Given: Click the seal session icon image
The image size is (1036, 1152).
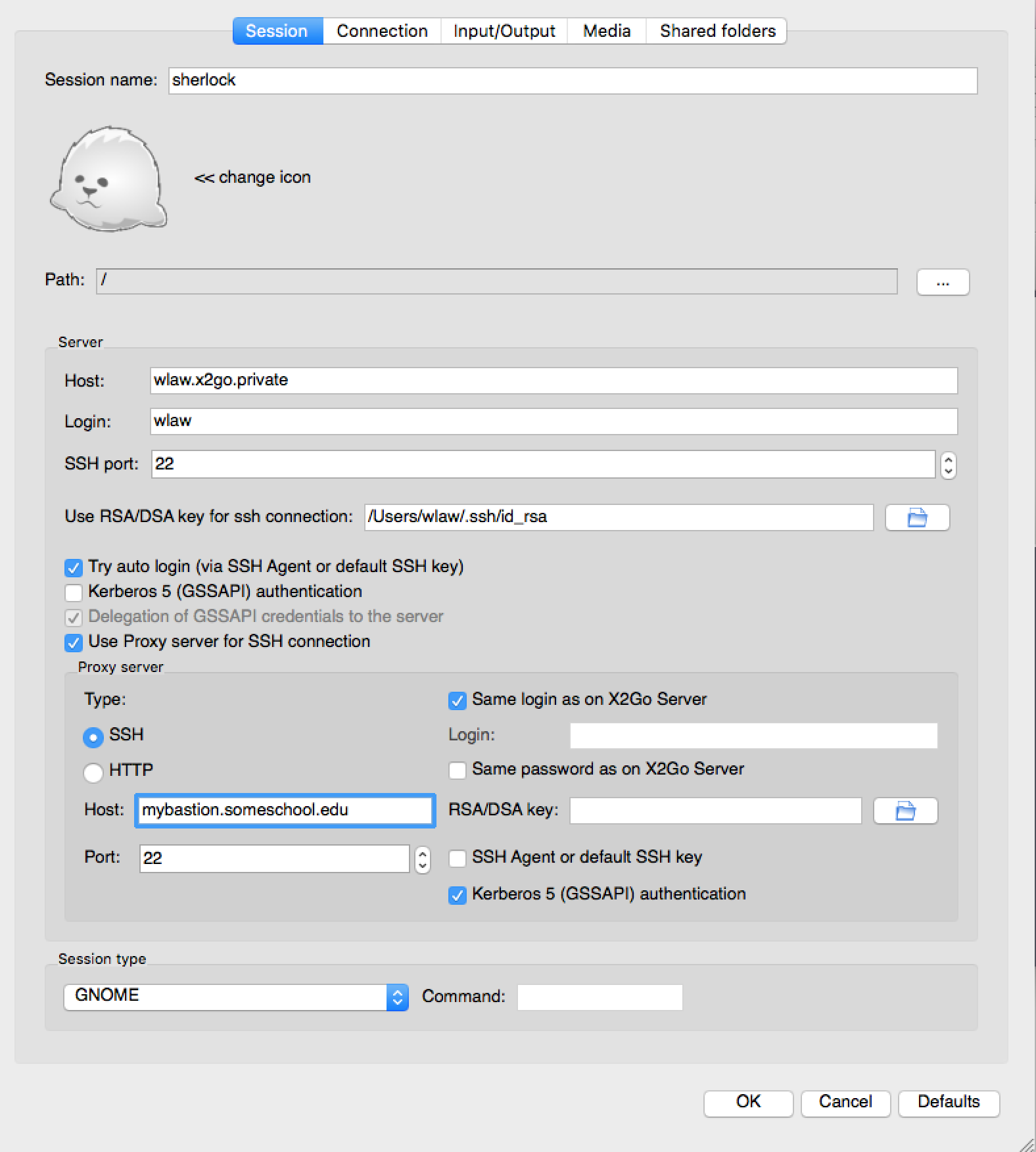Looking at the screenshot, I should point(108,179).
